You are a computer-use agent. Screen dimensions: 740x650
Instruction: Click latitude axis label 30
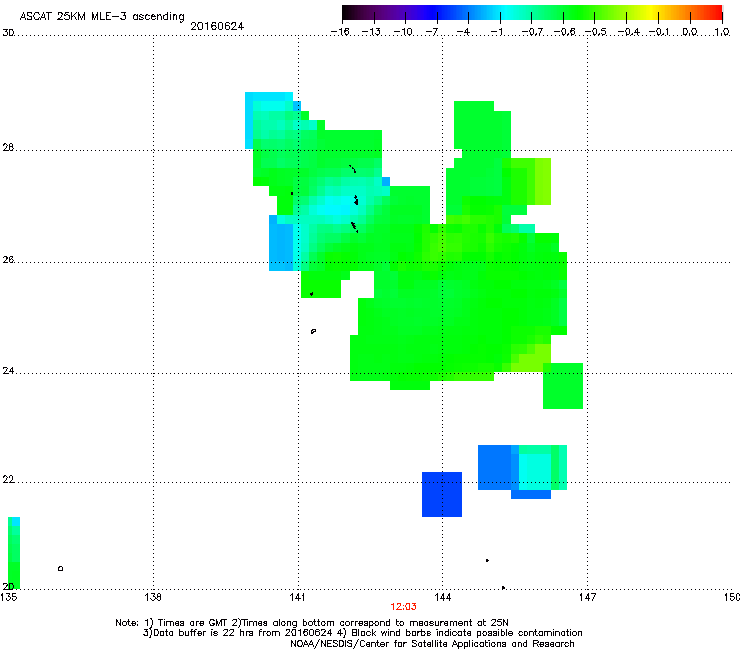click(x=8, y=33)
